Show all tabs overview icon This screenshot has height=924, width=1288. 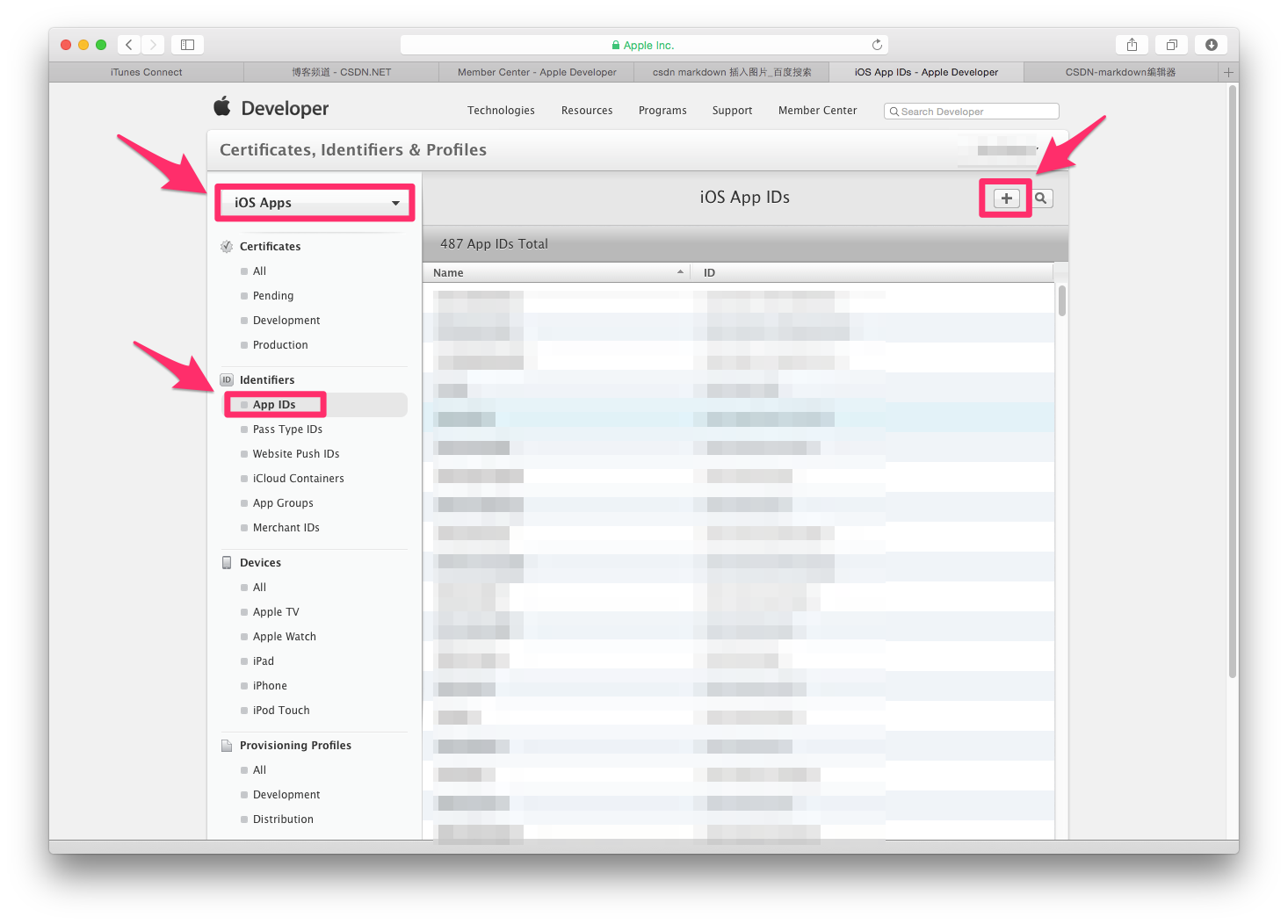coord(1171,45)
